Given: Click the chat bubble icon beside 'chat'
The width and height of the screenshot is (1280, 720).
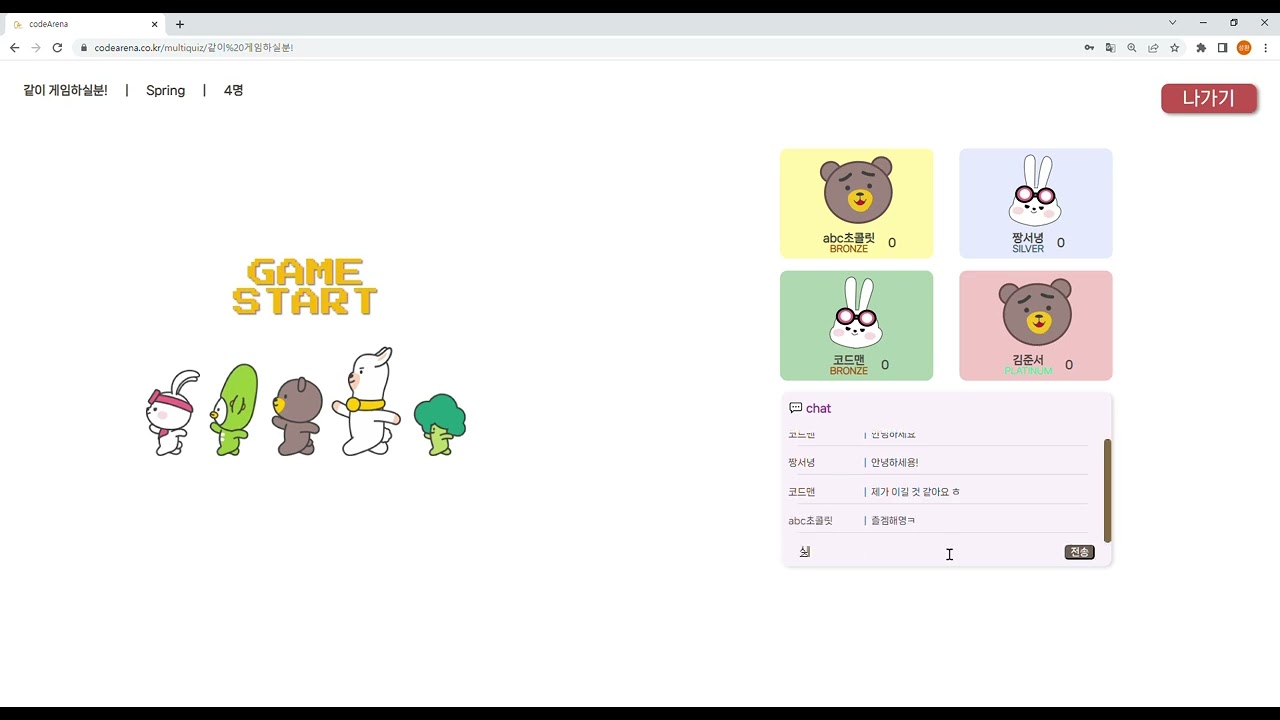Looking at the screenshot, I should (x=796, y=408).
